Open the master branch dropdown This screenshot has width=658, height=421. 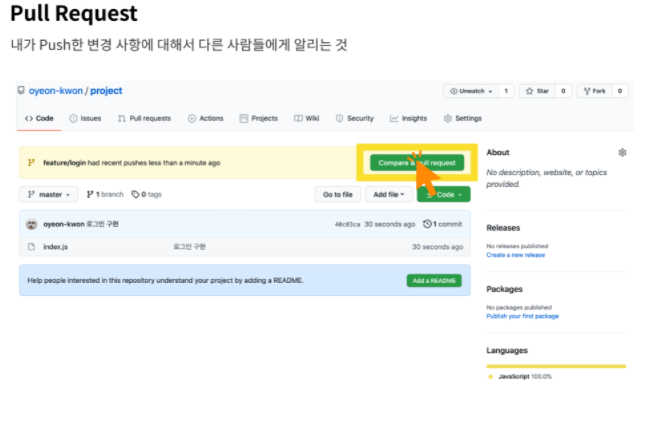tap(49, 194)
